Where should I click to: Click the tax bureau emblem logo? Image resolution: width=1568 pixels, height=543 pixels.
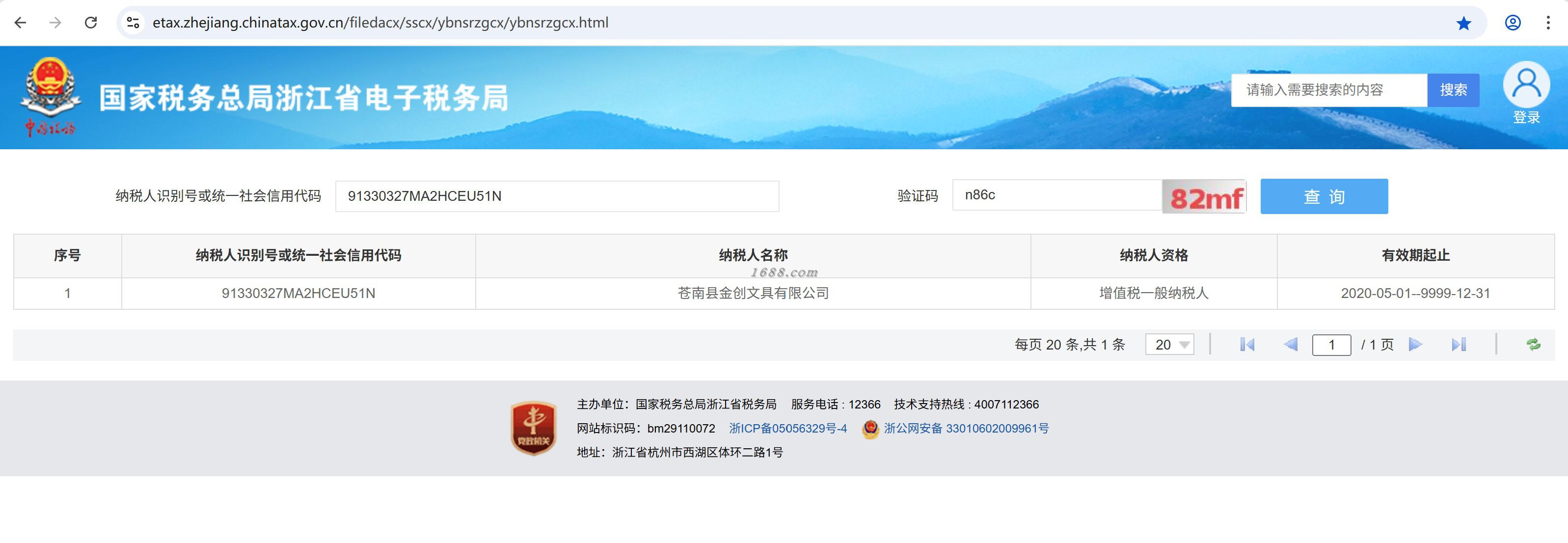50,96
